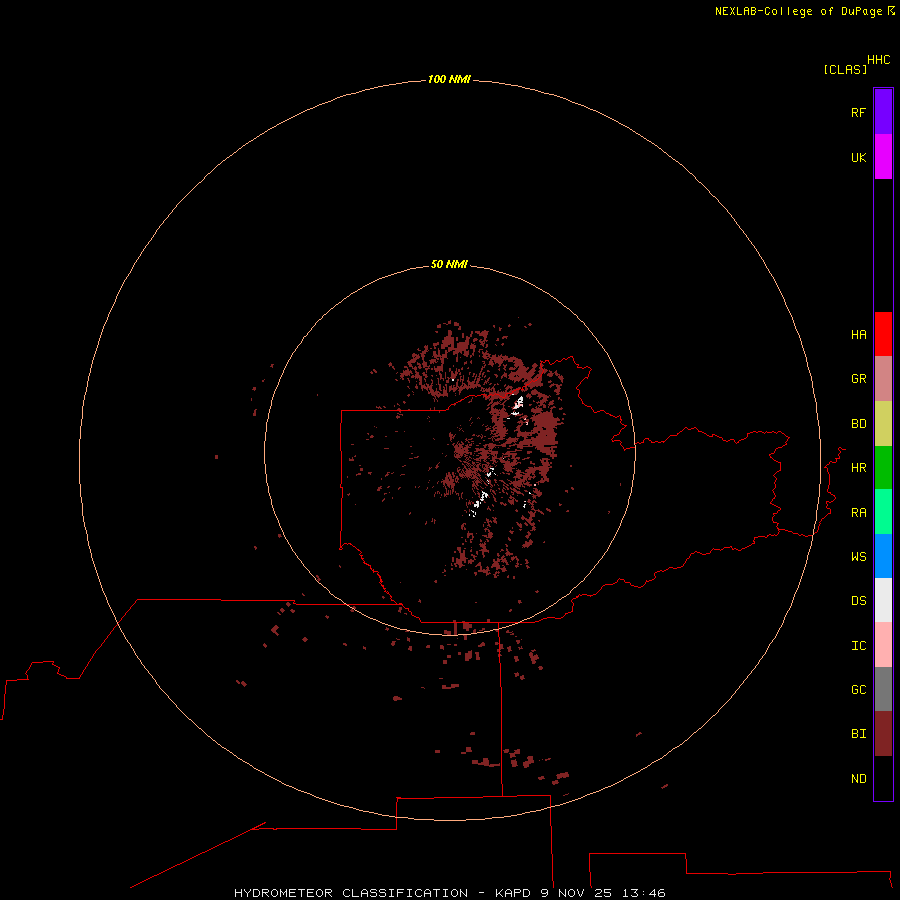Select the IC light pink legend swatch
The width and height of the screenshot is (900, 900).
883,645
